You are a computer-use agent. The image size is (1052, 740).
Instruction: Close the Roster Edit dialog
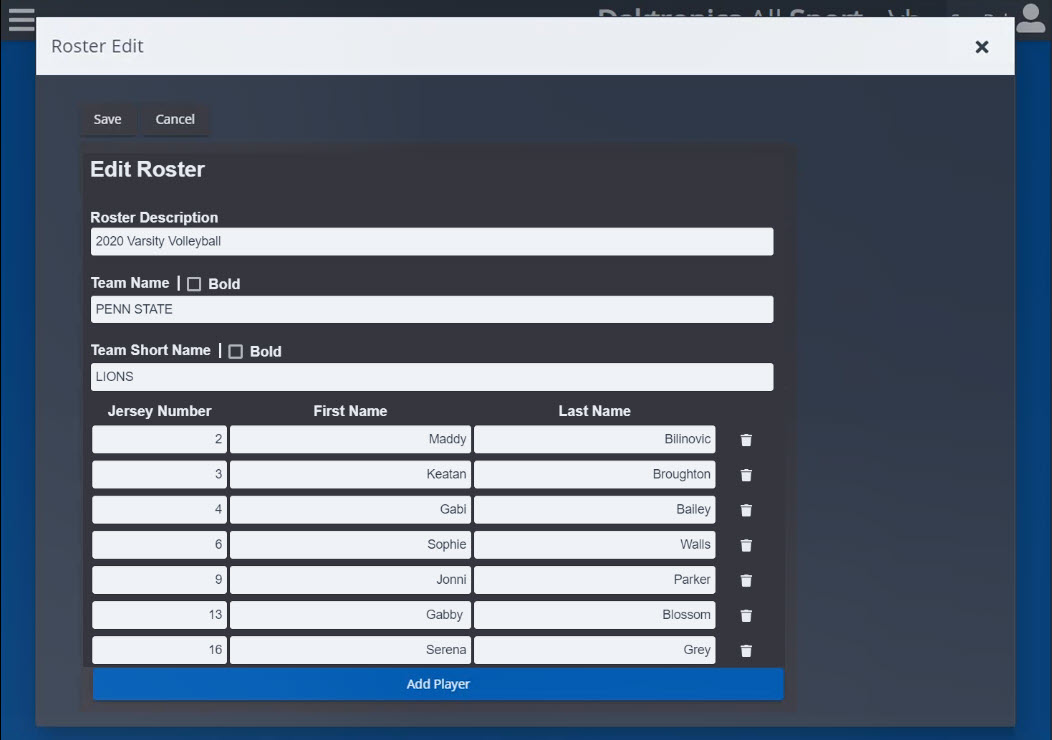tap(981, 47)
